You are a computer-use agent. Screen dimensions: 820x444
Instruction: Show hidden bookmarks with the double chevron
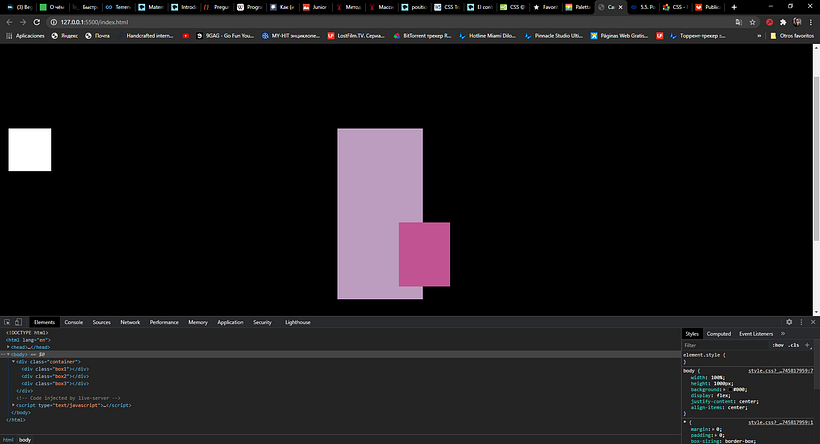759,36
